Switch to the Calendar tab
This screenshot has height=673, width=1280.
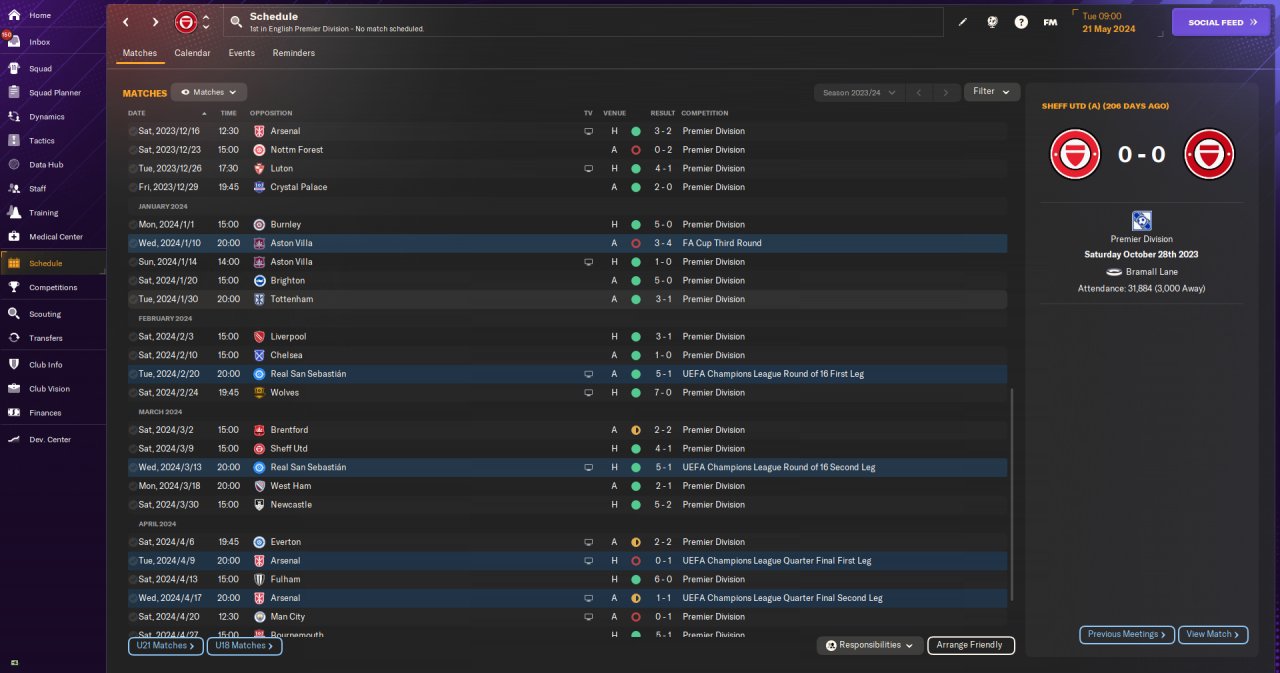[192, 53]
